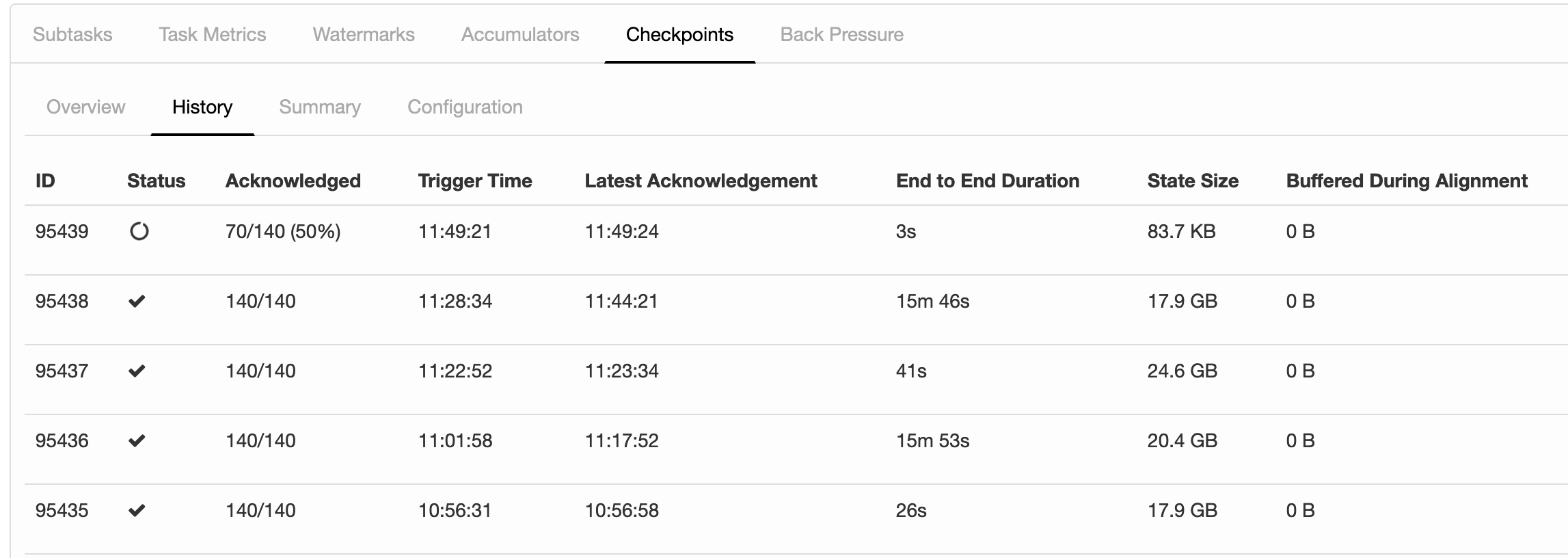
Task: Select the Accumulators tab
Action: click(520, 35)
